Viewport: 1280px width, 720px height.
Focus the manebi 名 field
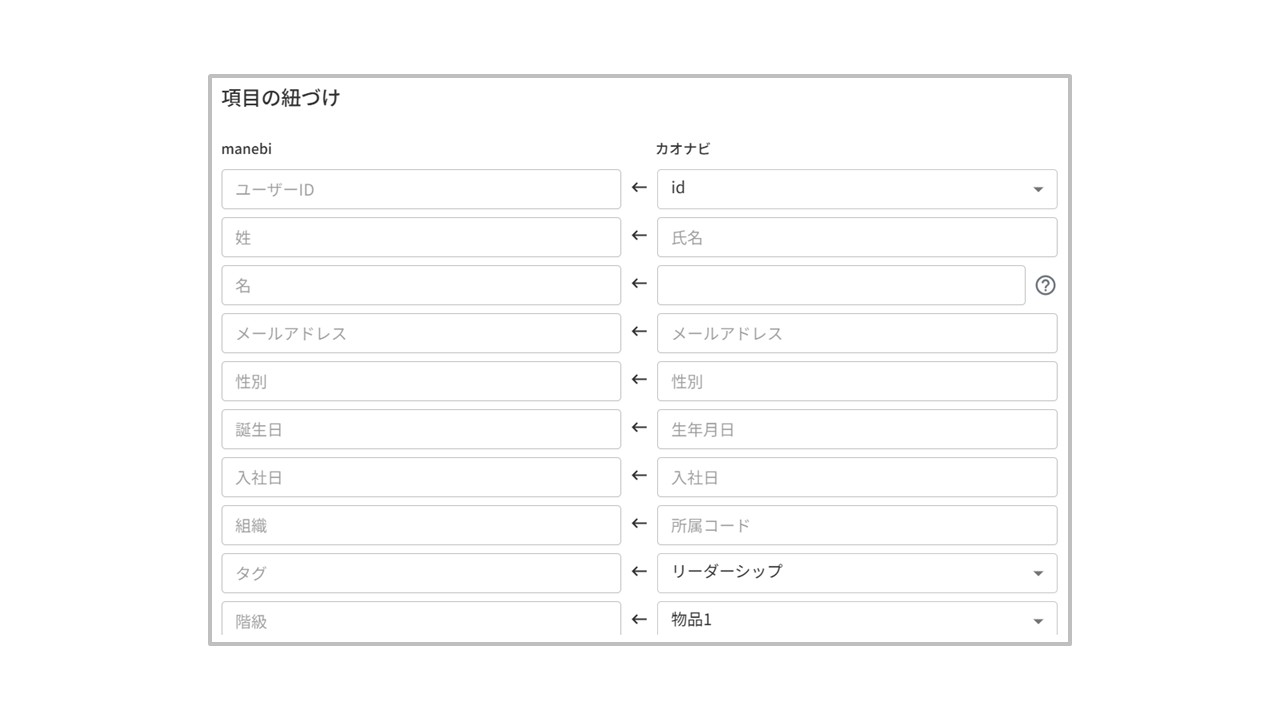click(421, 285)
